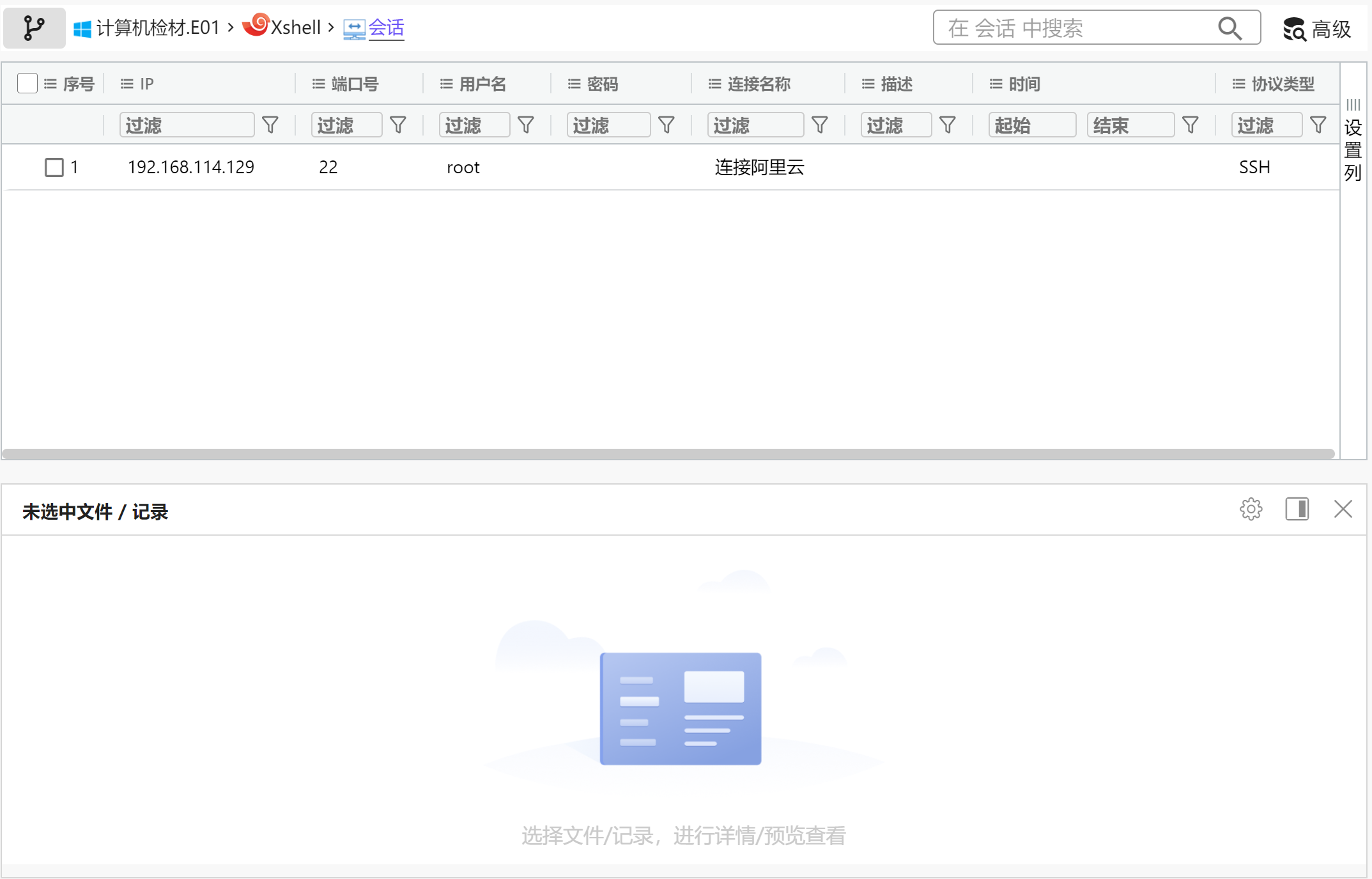Navigate to Xshell in breadcrumb
The image size is (1372, 879).
click(295, 27)
